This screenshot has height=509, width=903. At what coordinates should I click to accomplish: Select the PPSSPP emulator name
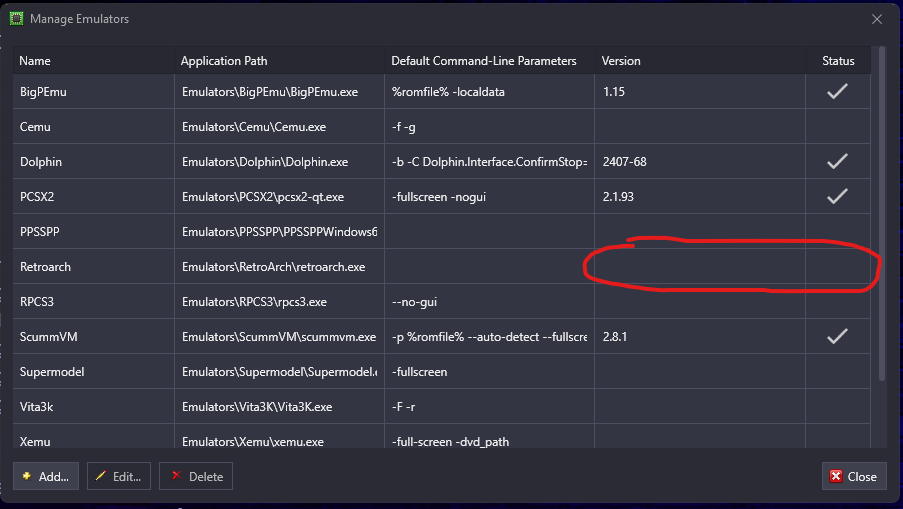coord(40,231)
